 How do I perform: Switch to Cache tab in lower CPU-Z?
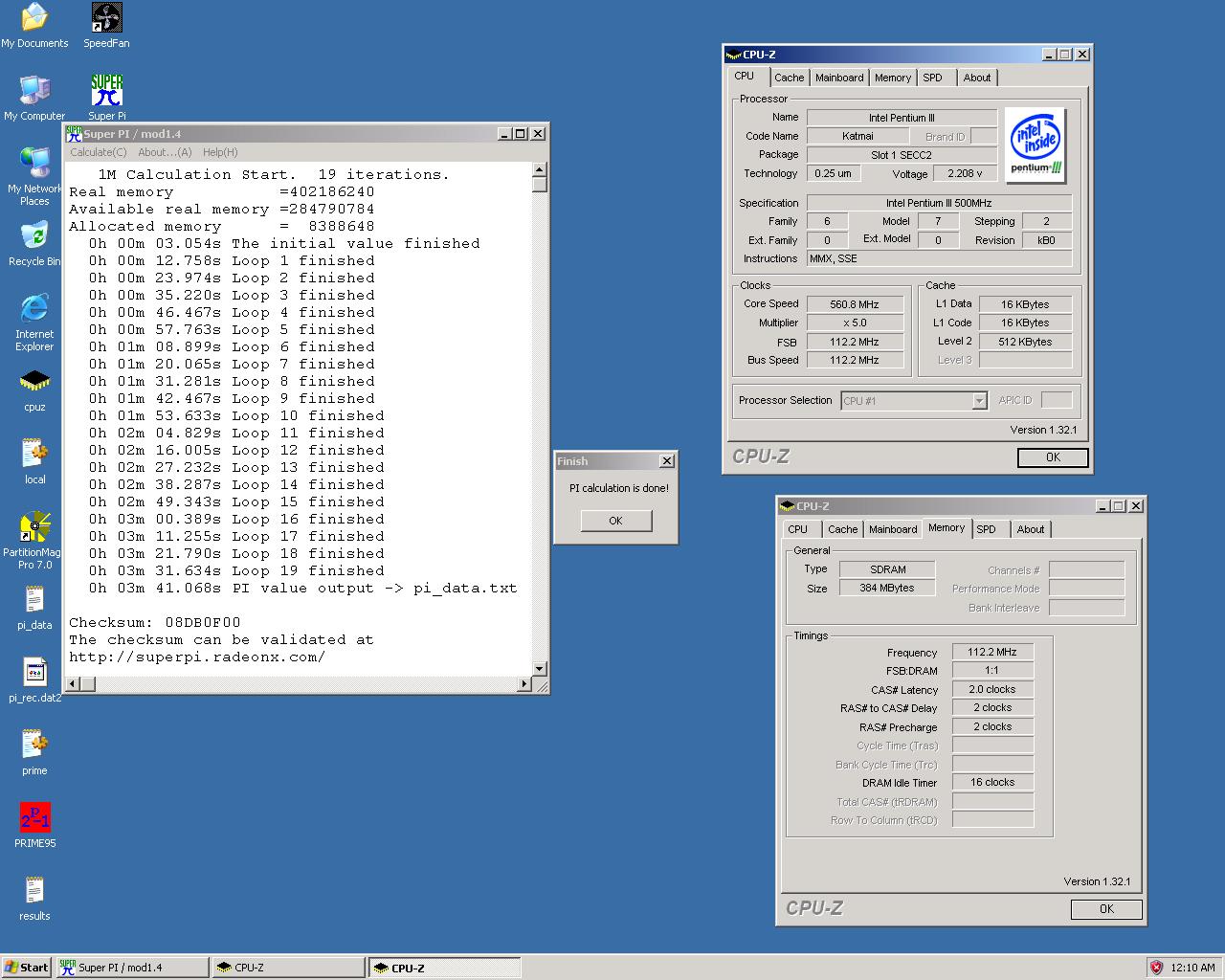click(843, 529)
